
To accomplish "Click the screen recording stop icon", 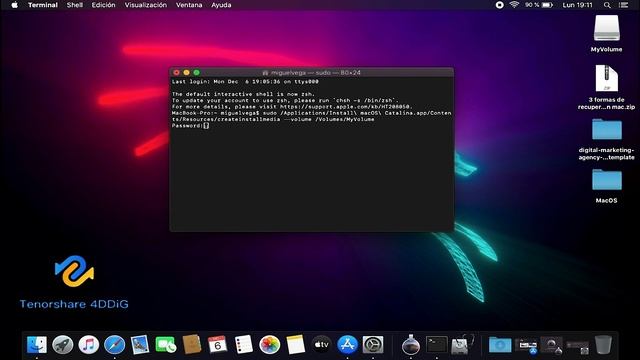I will [499, 5].
